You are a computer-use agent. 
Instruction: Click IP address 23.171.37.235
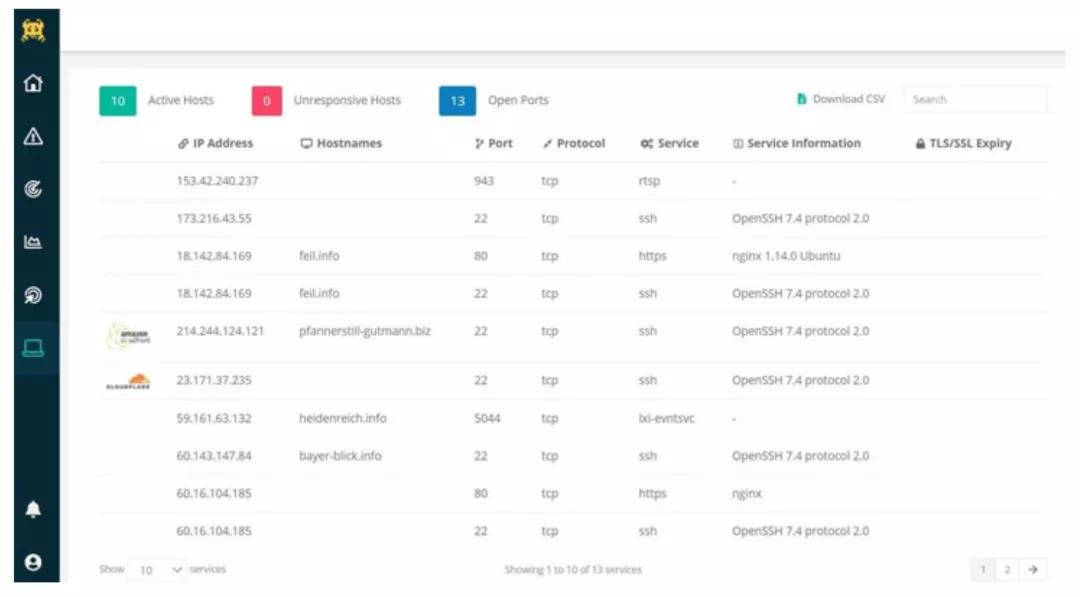[x=214, y=380]
